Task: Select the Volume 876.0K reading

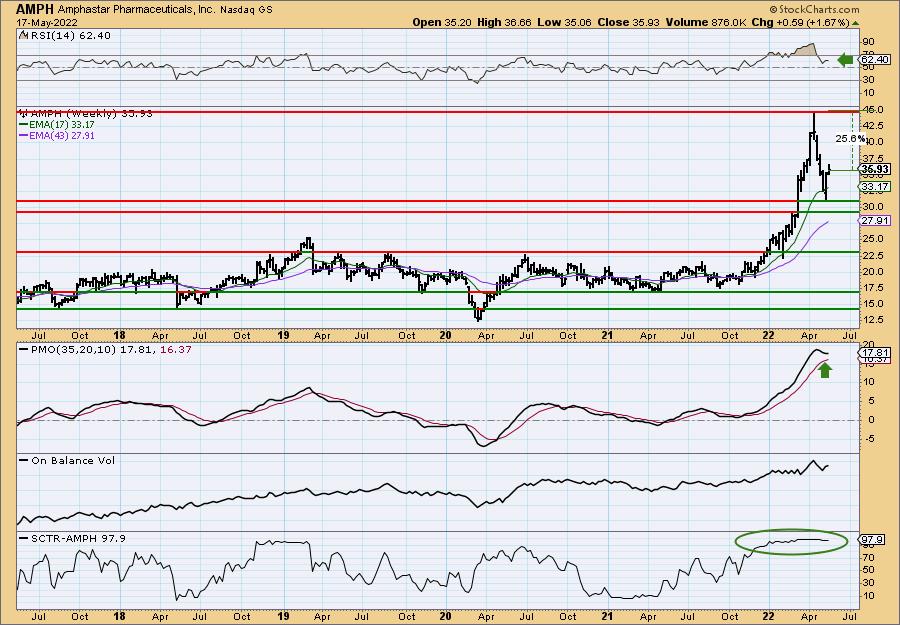Action: point(706,22)
